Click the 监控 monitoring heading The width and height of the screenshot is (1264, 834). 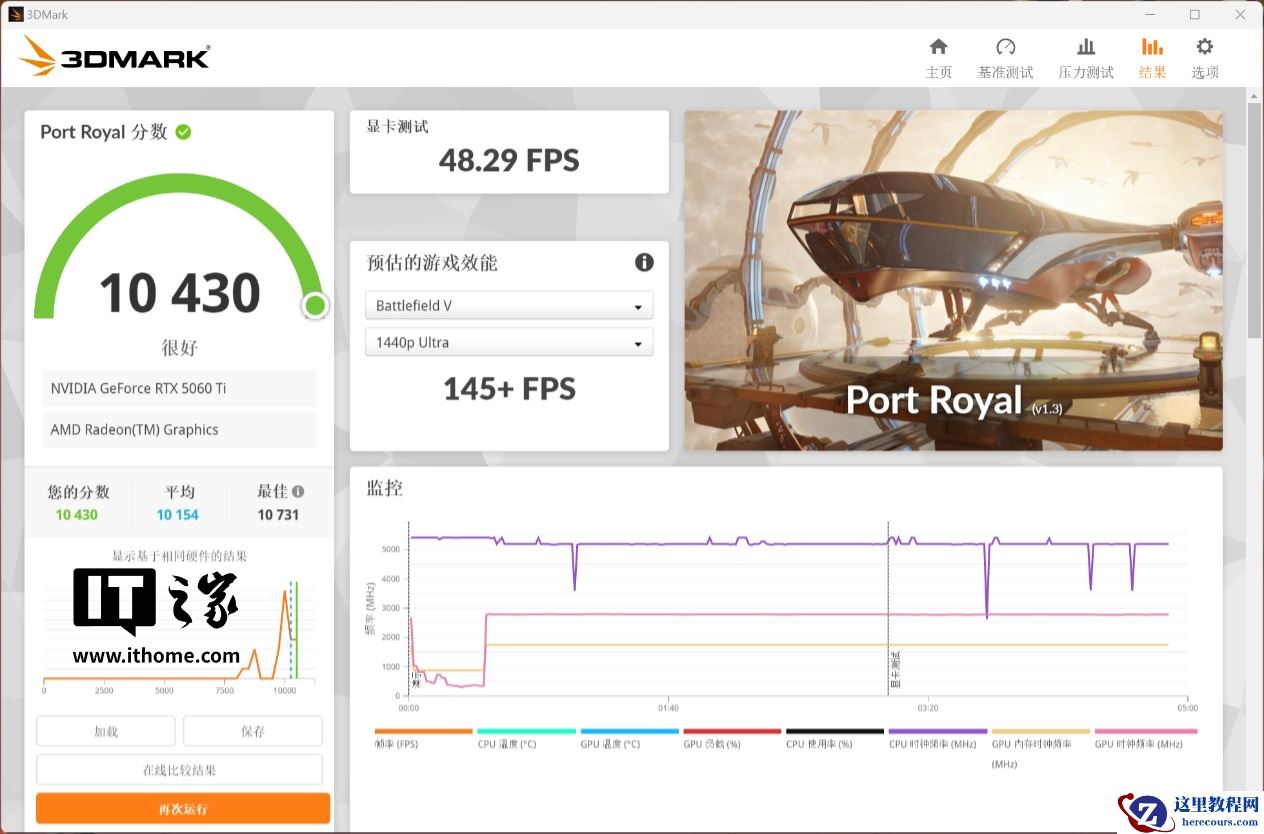tap(385, 488)
